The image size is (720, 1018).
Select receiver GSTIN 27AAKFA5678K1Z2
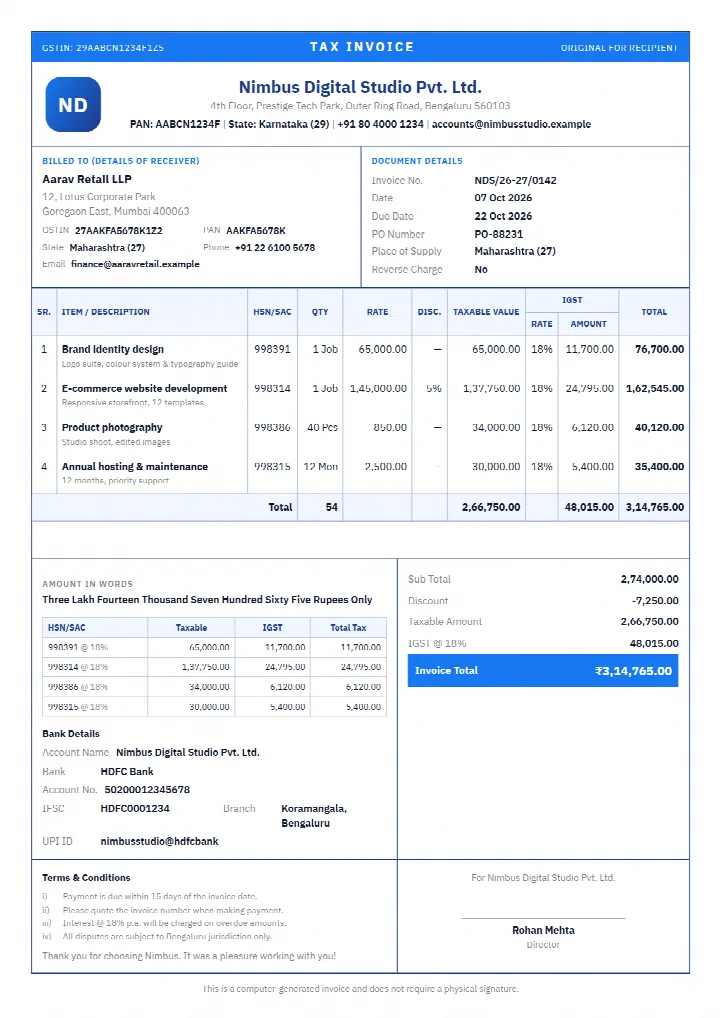[x=119, y=230]
